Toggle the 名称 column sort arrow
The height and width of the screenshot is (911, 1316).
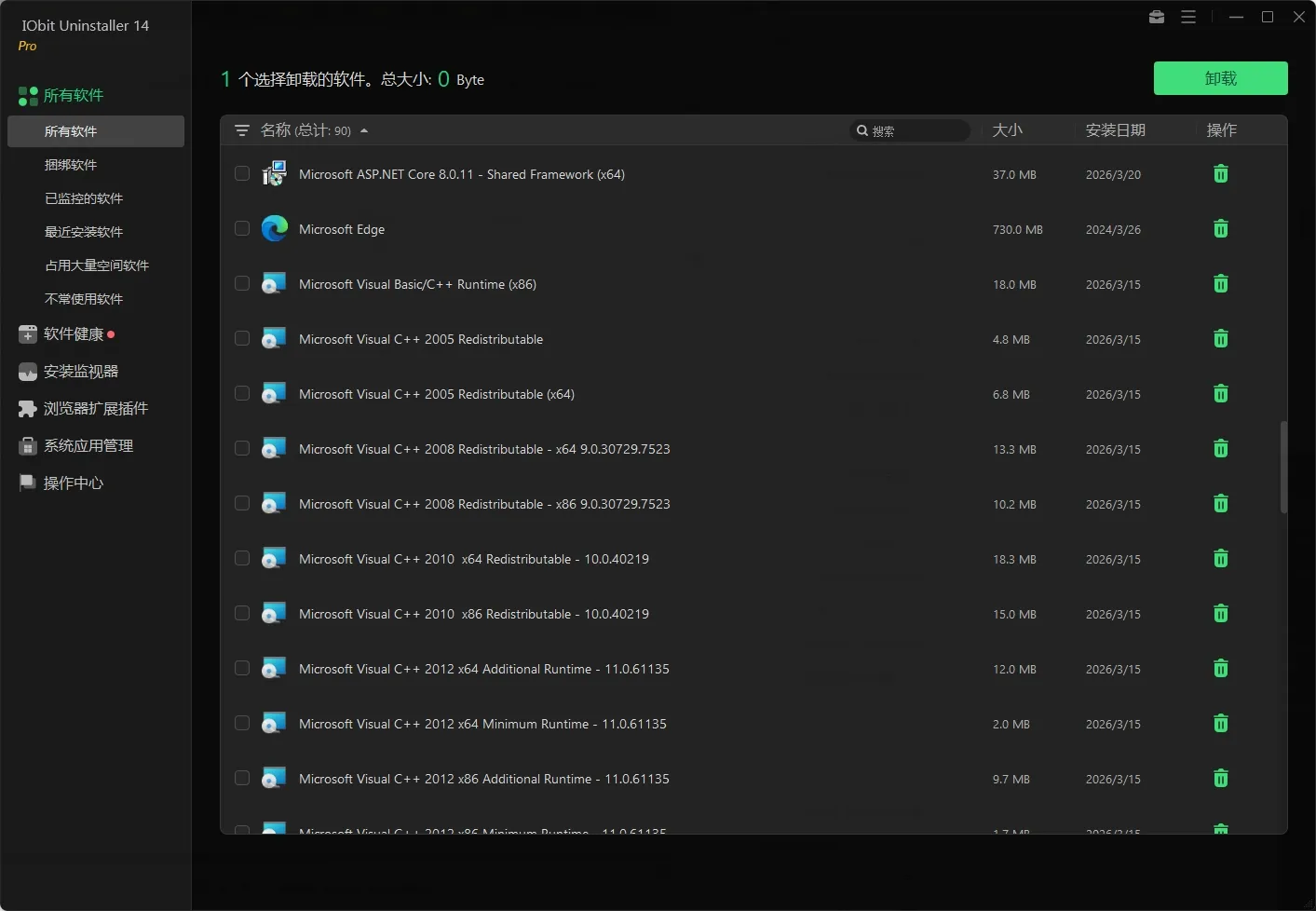[x=363, y=130]
